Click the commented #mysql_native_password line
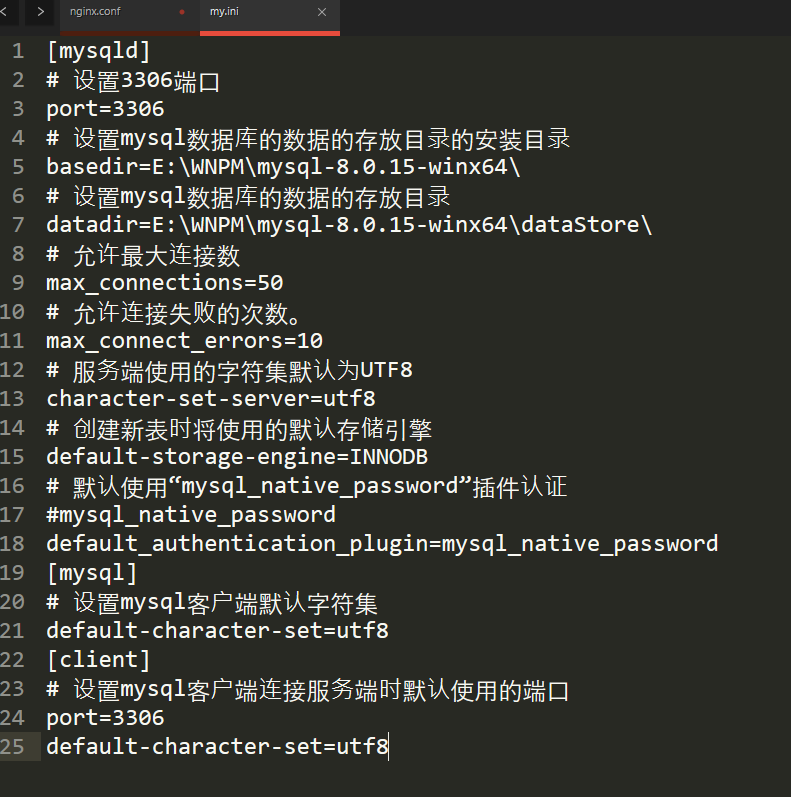The height and width of the screenshot is (797, 791). click(190, 515)
